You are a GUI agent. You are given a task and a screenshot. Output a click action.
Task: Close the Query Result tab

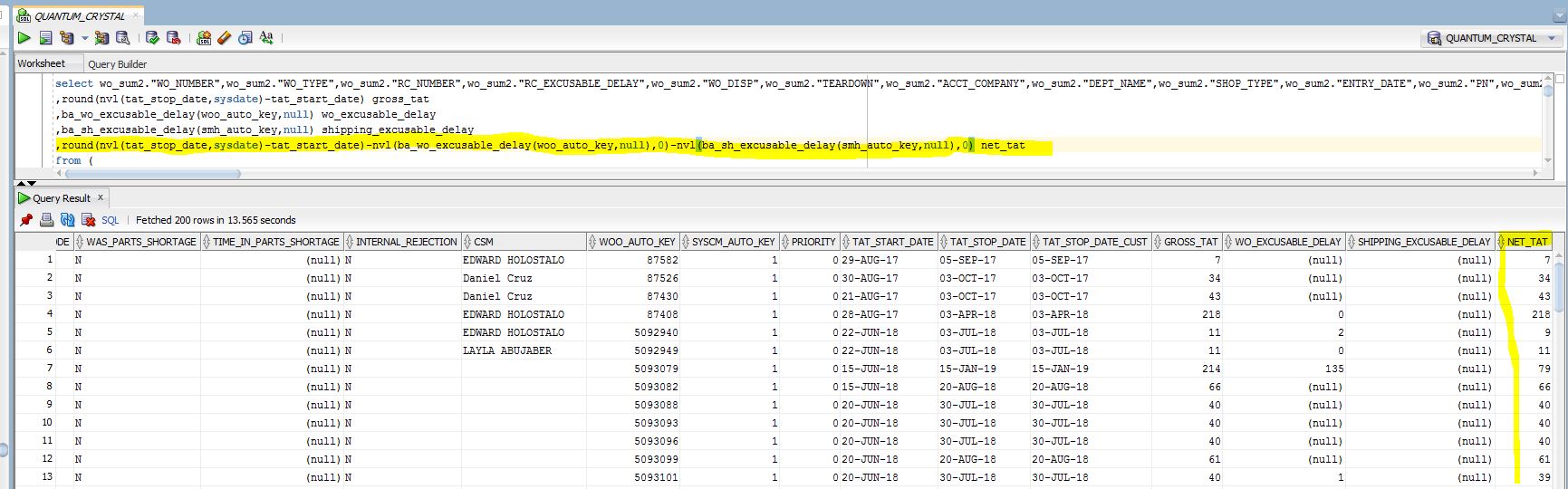coord(101,197)
